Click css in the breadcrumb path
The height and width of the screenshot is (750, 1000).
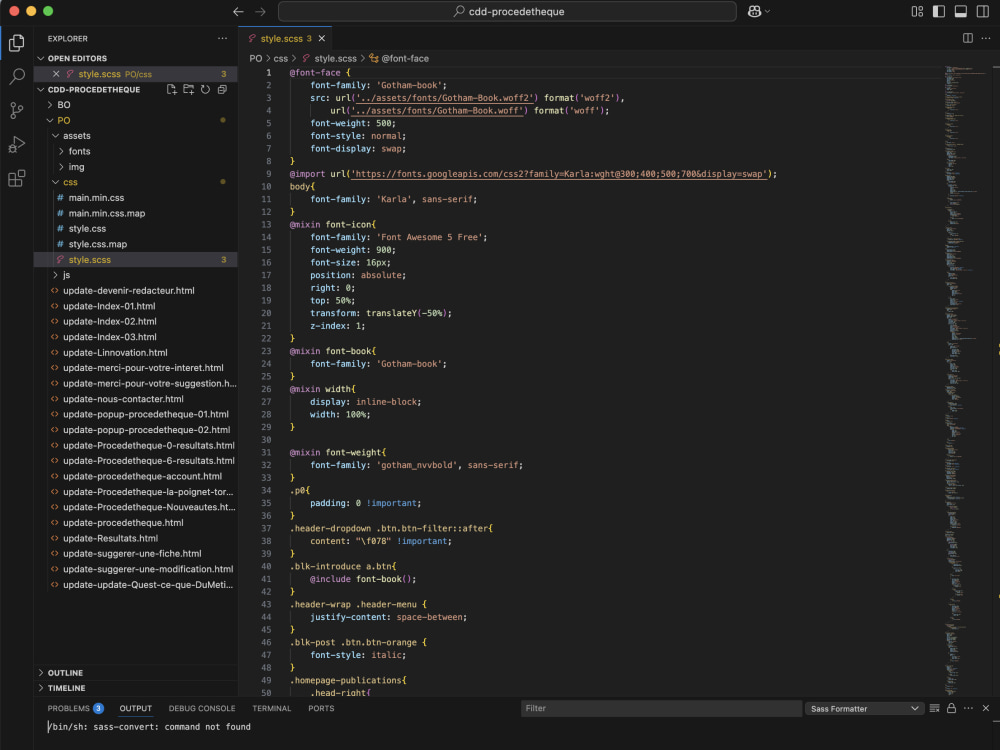coord(281,58)
